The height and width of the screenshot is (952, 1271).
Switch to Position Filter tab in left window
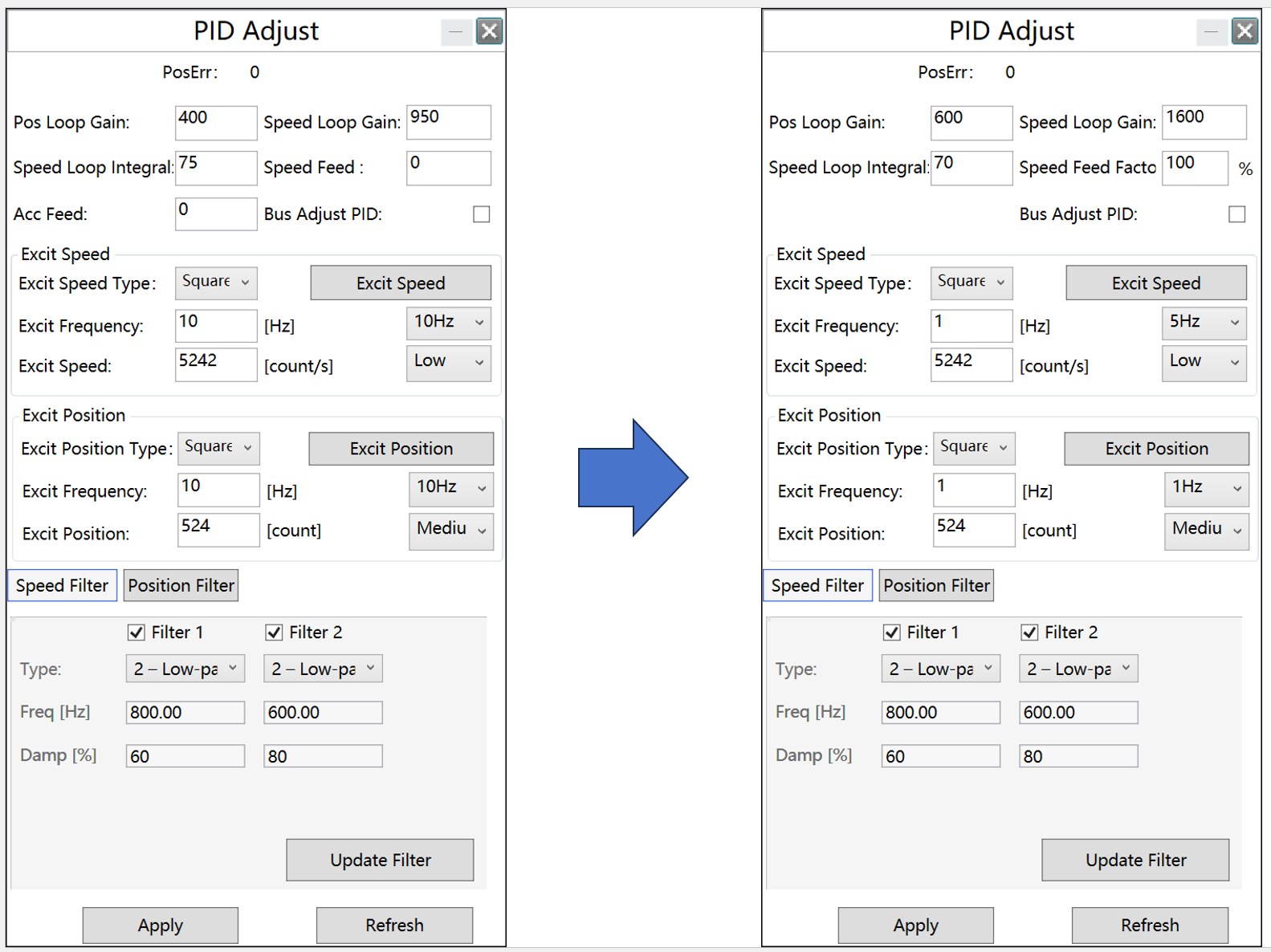pos(181,586)
